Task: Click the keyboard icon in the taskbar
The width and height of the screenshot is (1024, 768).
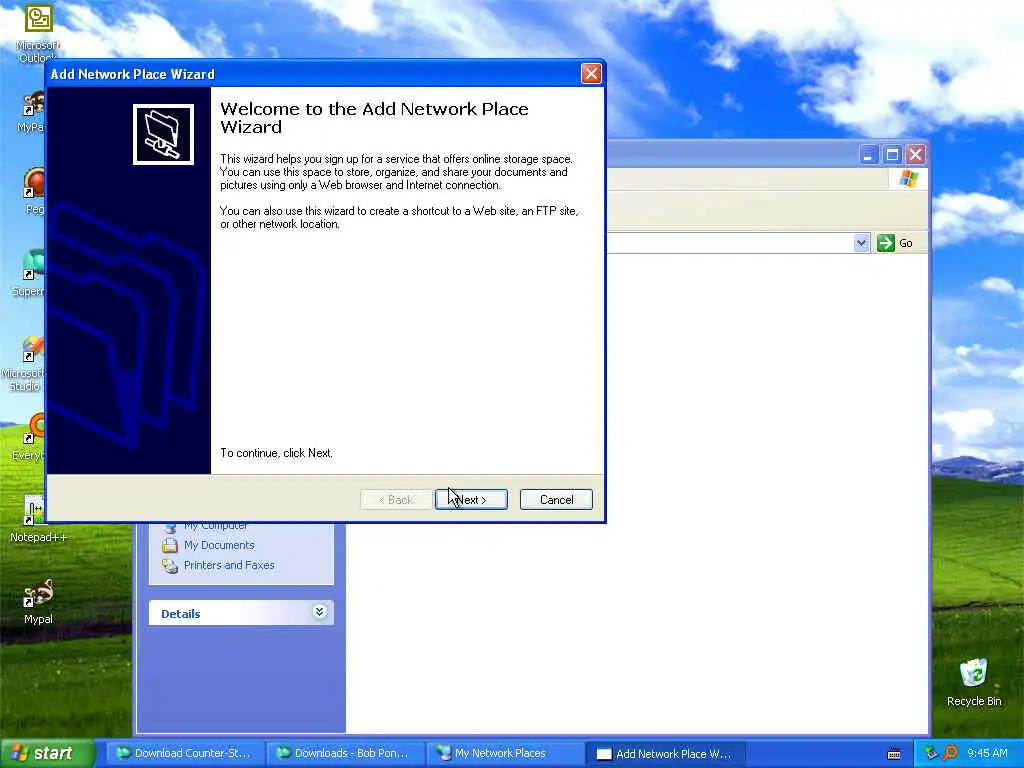Action: point(894,754)
